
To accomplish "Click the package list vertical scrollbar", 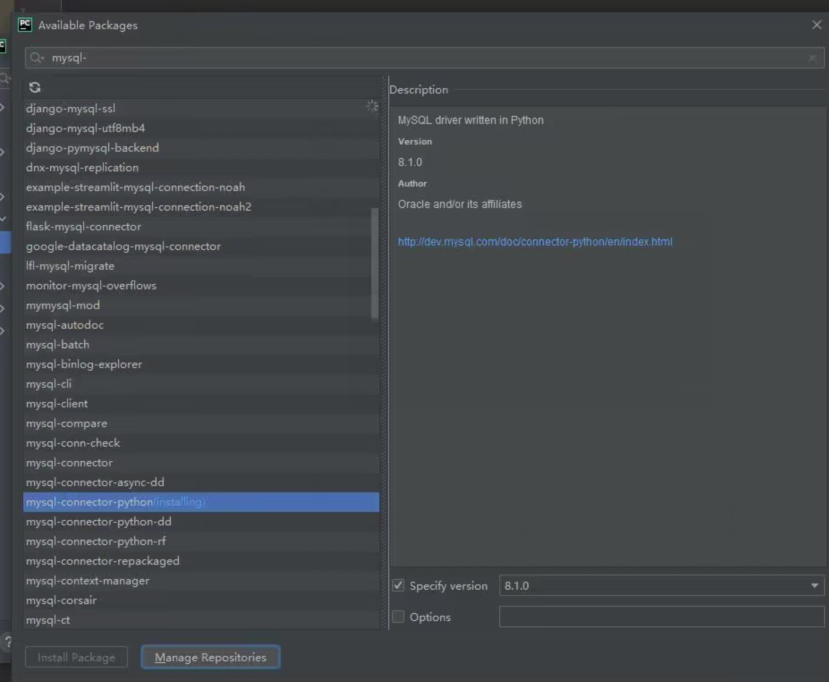I will (x=375, y=262).
